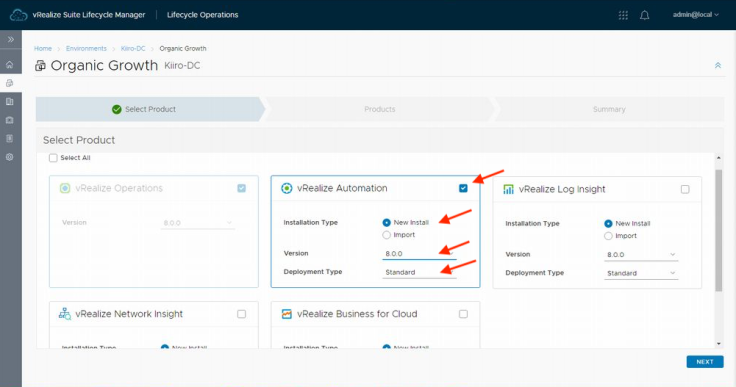Image resolution: width=736 pixels, height=387 pixels.
Task: Go to the Summary wizard step
Action: coord(609,109)
